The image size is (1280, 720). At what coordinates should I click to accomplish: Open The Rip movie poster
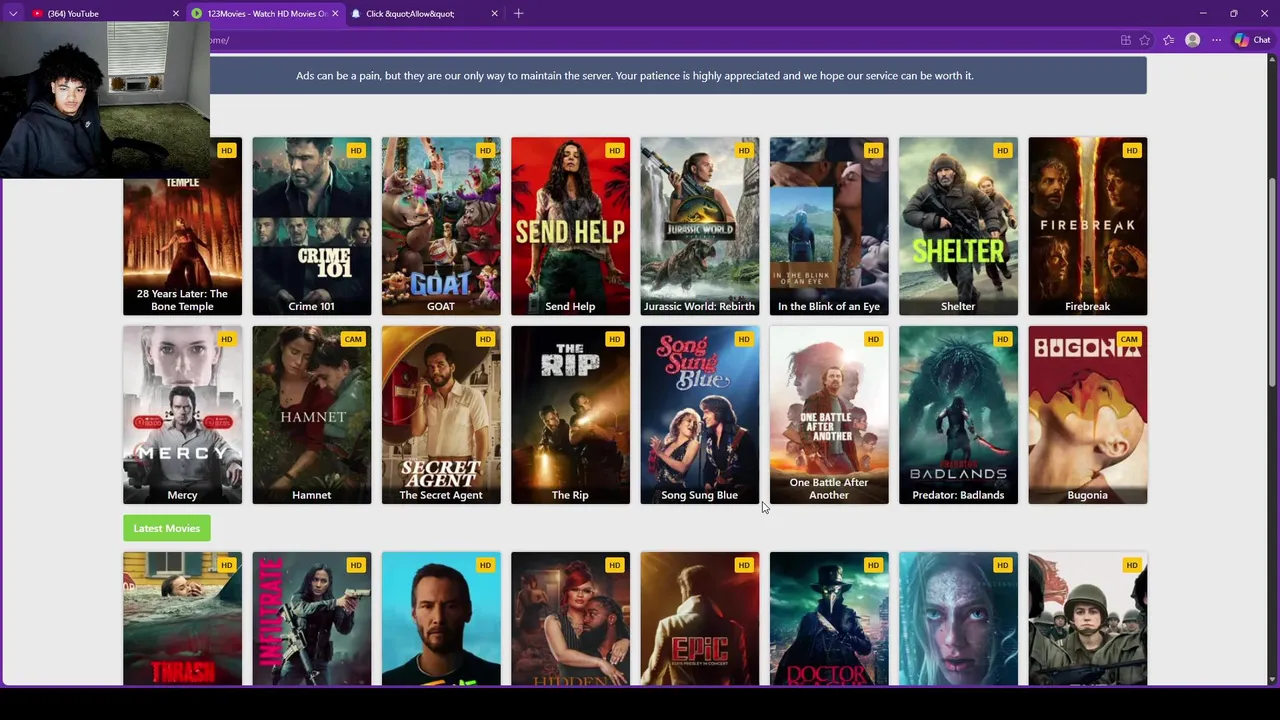tap(570, 415)
